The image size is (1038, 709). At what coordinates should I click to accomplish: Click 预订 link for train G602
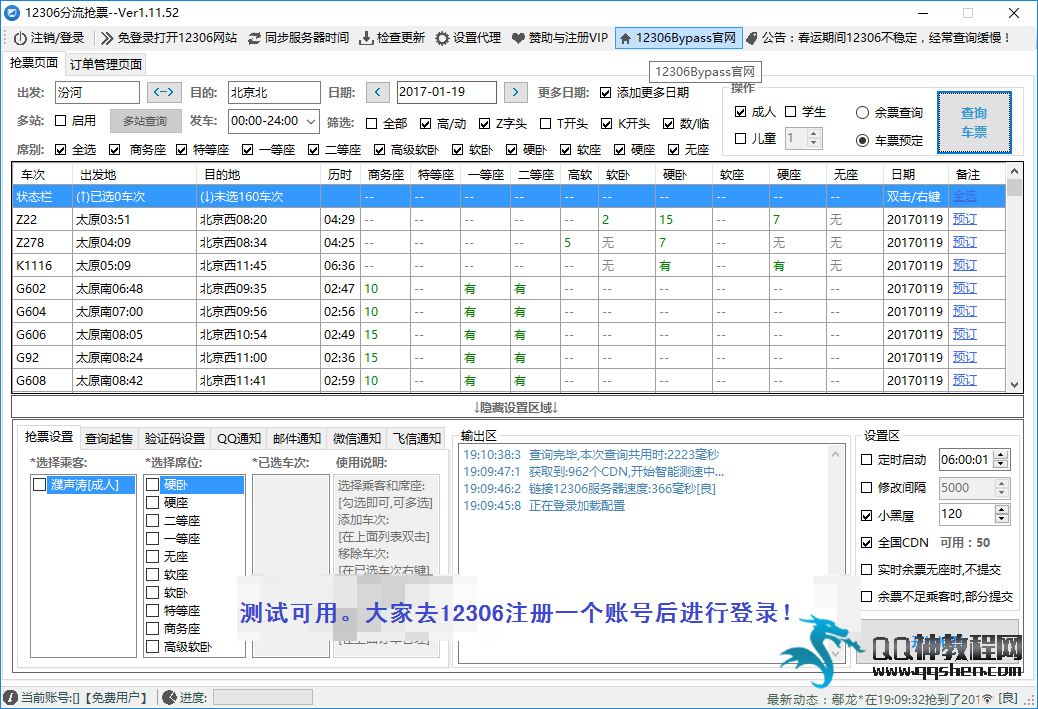965,289
